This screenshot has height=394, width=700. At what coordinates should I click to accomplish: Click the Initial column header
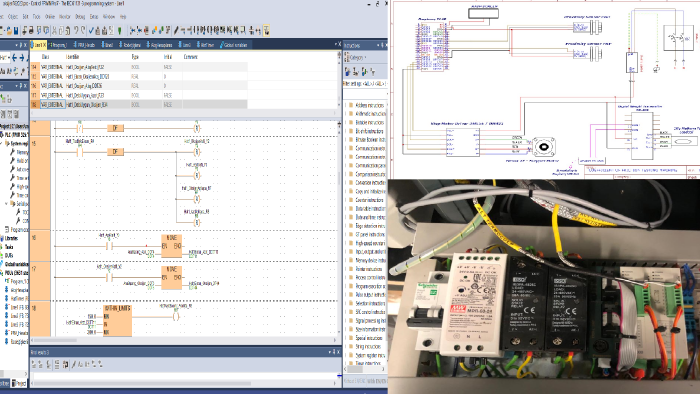(x=167, y=57)
